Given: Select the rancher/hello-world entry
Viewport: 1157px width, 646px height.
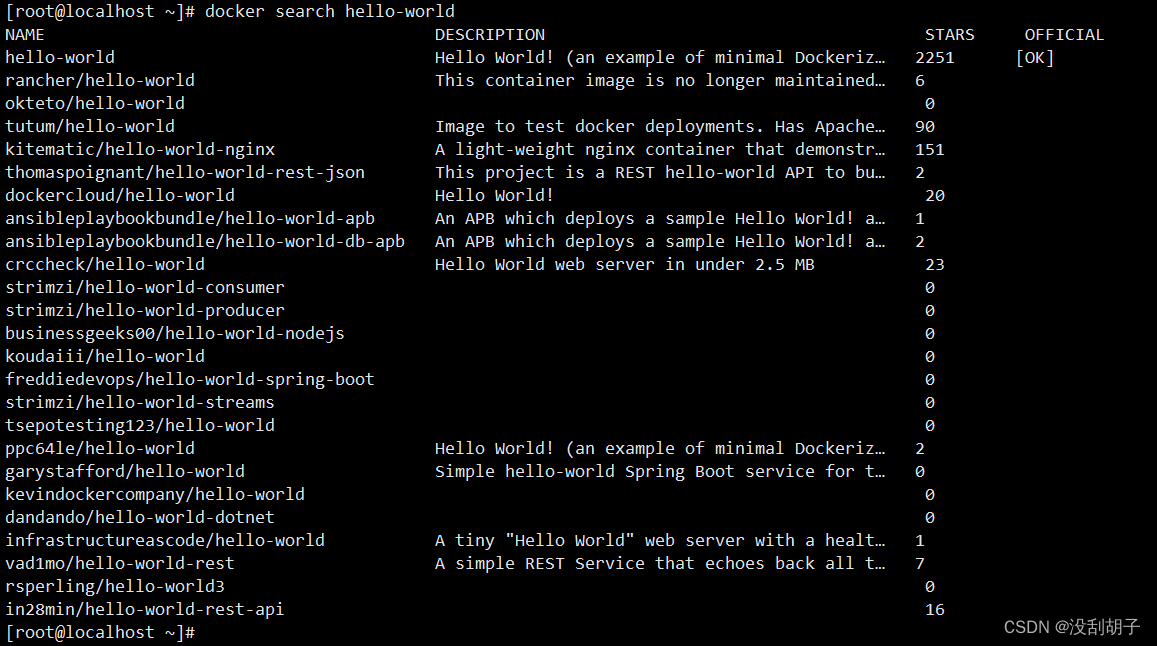Looking at the screenshot, I should coord(100,80).
